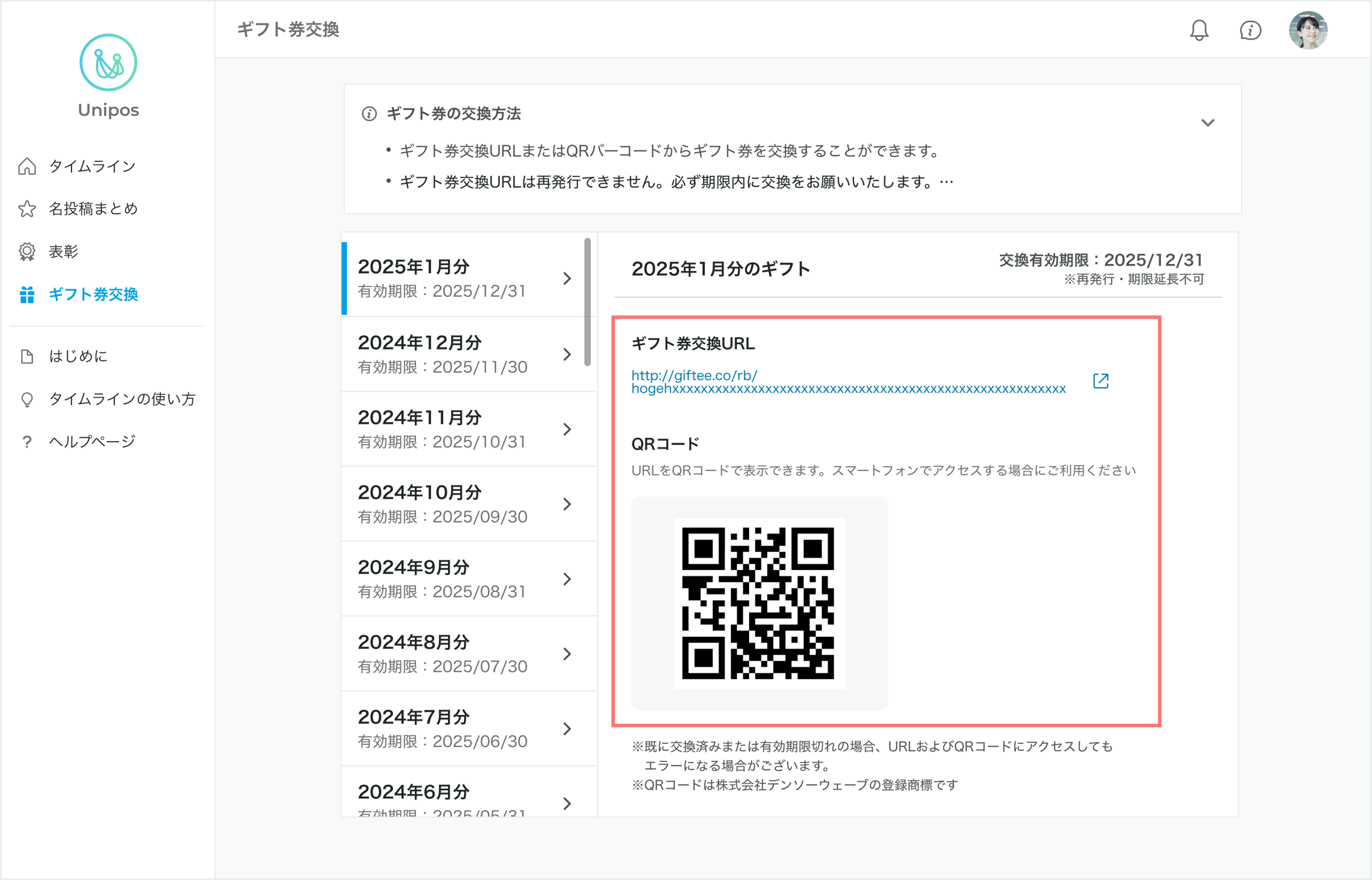The image size is (1372, 880).
Task: Select 2024年11月分 gift entry
Action: point(469,429)
